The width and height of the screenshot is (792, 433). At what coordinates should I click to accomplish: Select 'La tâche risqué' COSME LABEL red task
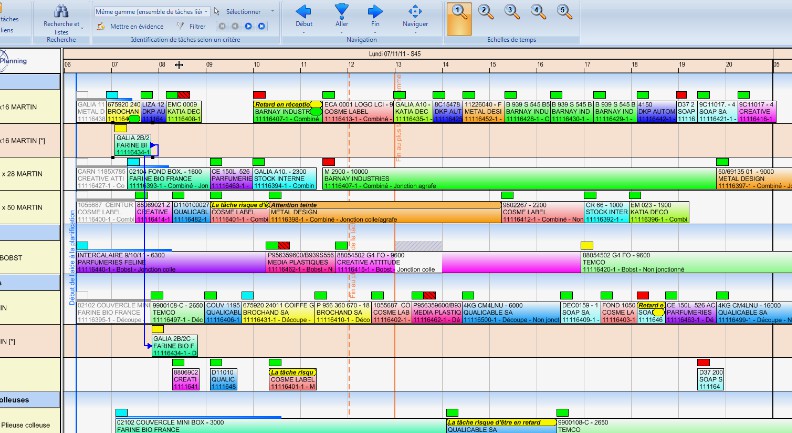(293, 379)
